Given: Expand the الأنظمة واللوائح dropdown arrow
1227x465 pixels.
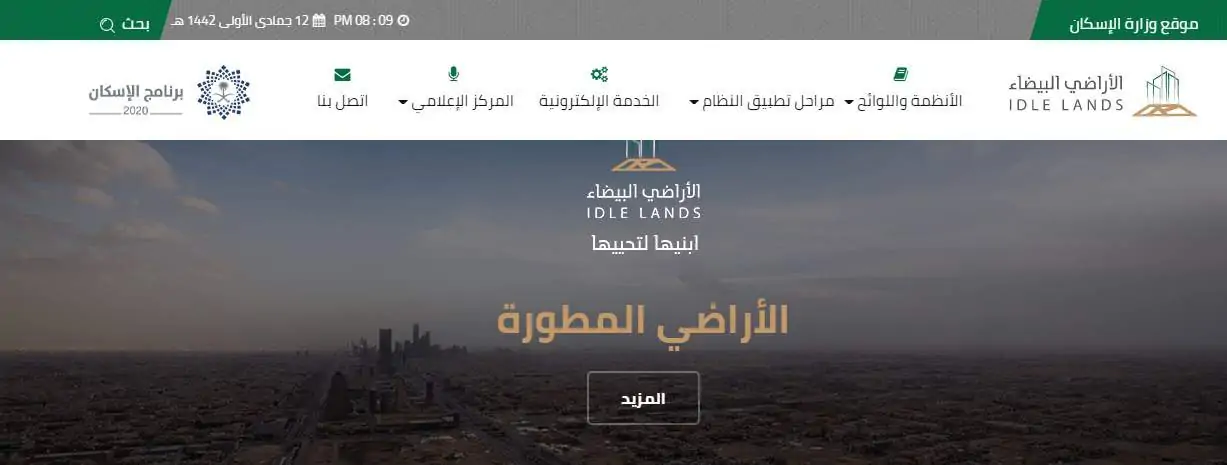Looking at the screenshot, I should tap(849, 102).
